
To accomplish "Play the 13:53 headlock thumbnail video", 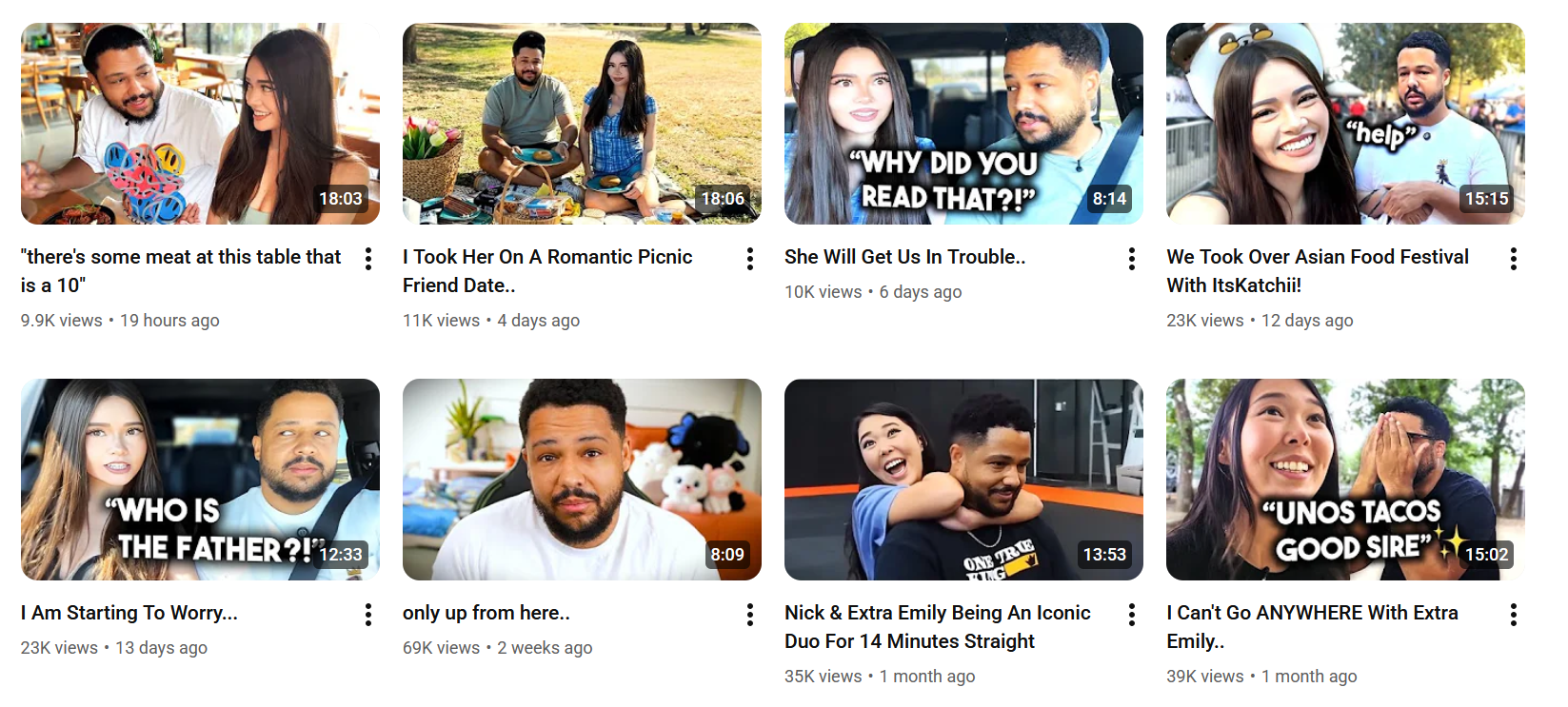I will (x=963, y=480).
